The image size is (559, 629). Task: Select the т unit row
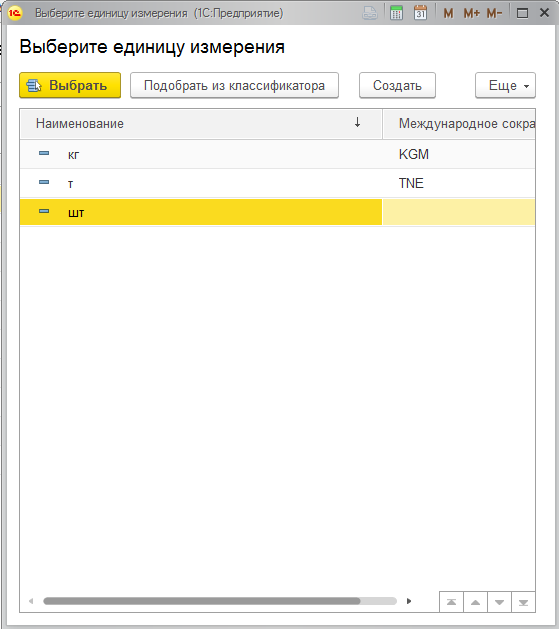tap(277, 183)
